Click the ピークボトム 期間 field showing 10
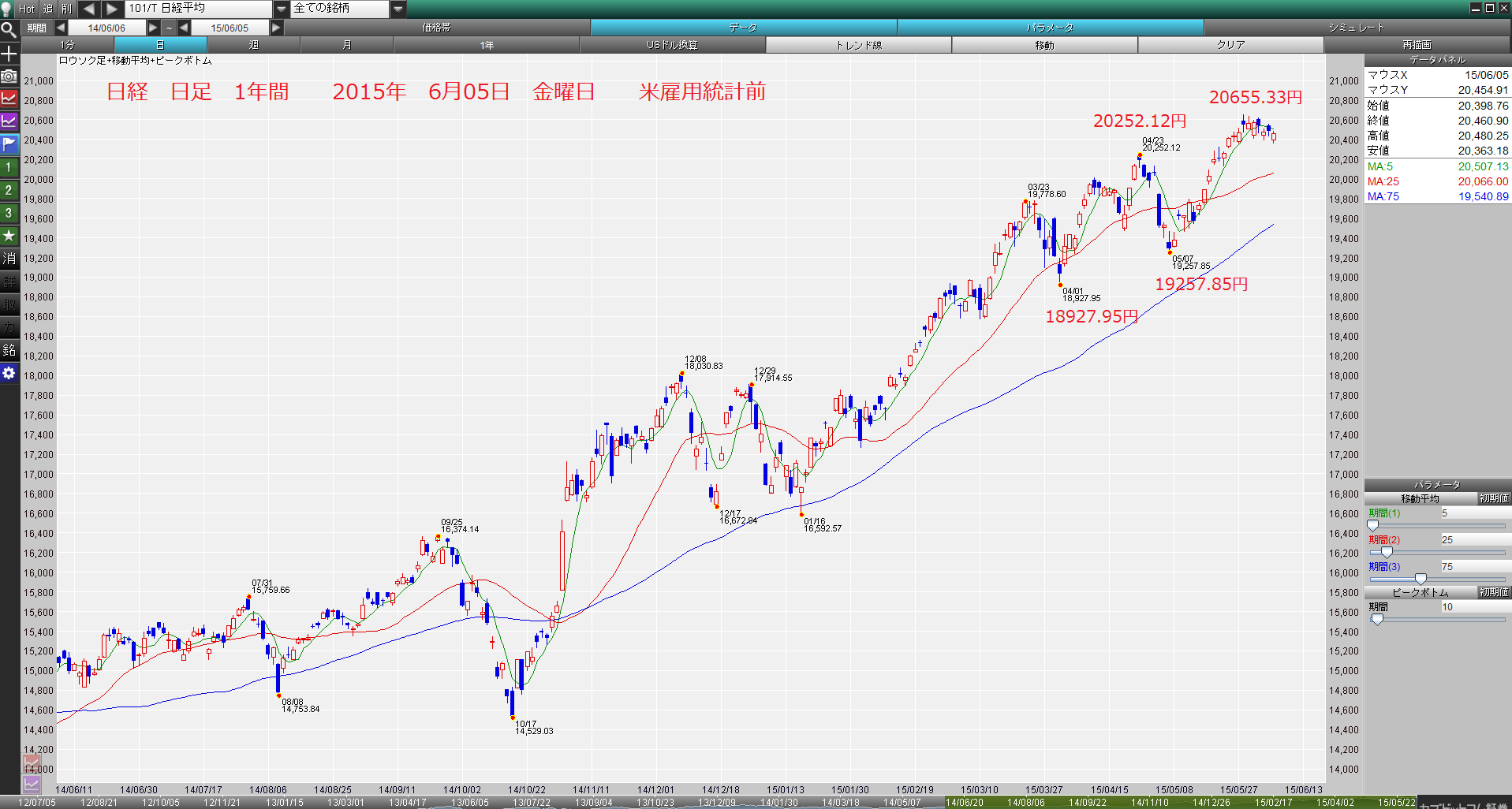The width and height of the screenshot is (1512, 809). [1475, 606]
